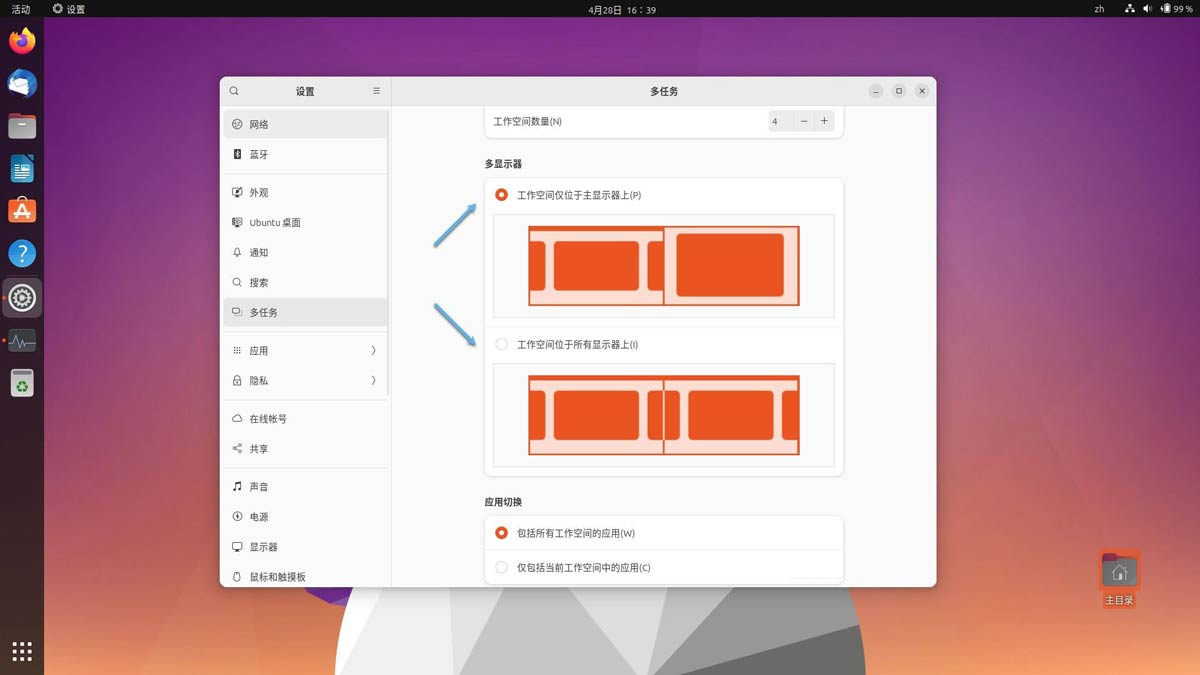The height and width of the screenshot is (675, 1200).
Task: Open the Files manager dock icon
Action: click(x=22, y=126)
